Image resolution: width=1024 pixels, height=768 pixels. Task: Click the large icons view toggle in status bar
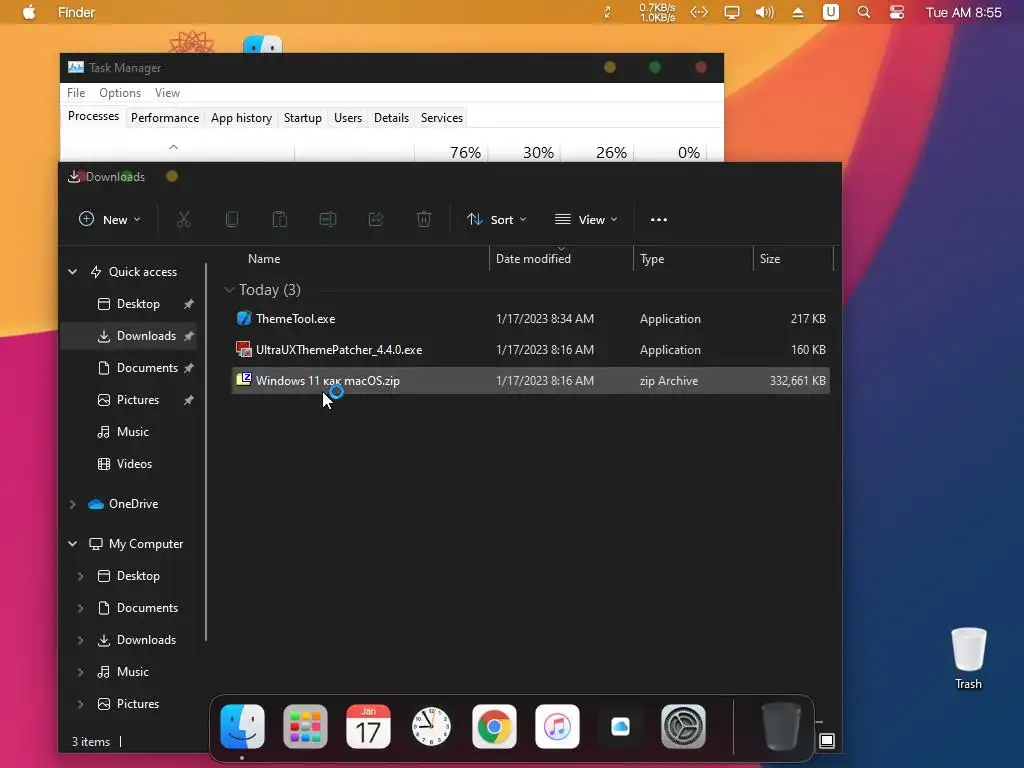tap(827, 741)
